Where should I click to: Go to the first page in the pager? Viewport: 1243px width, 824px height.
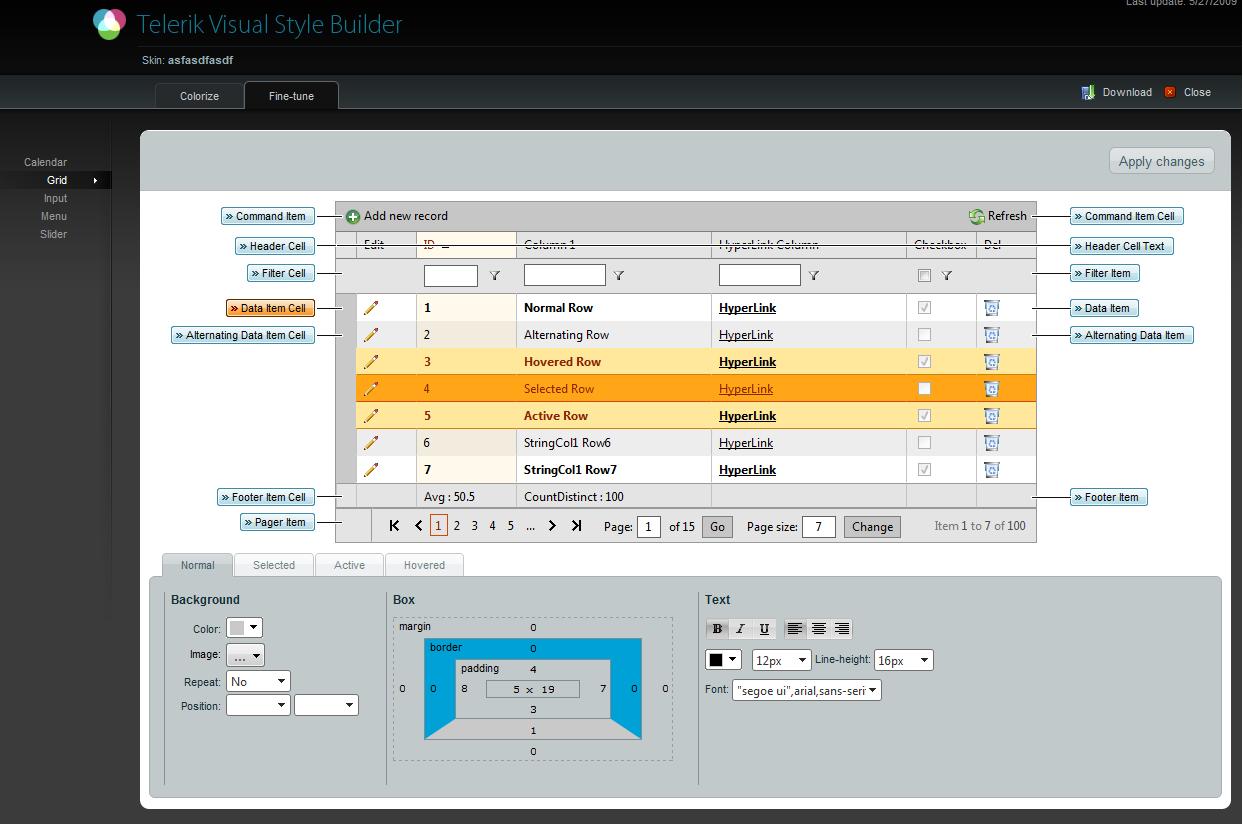pyautogui.click(x=395, y=526)
